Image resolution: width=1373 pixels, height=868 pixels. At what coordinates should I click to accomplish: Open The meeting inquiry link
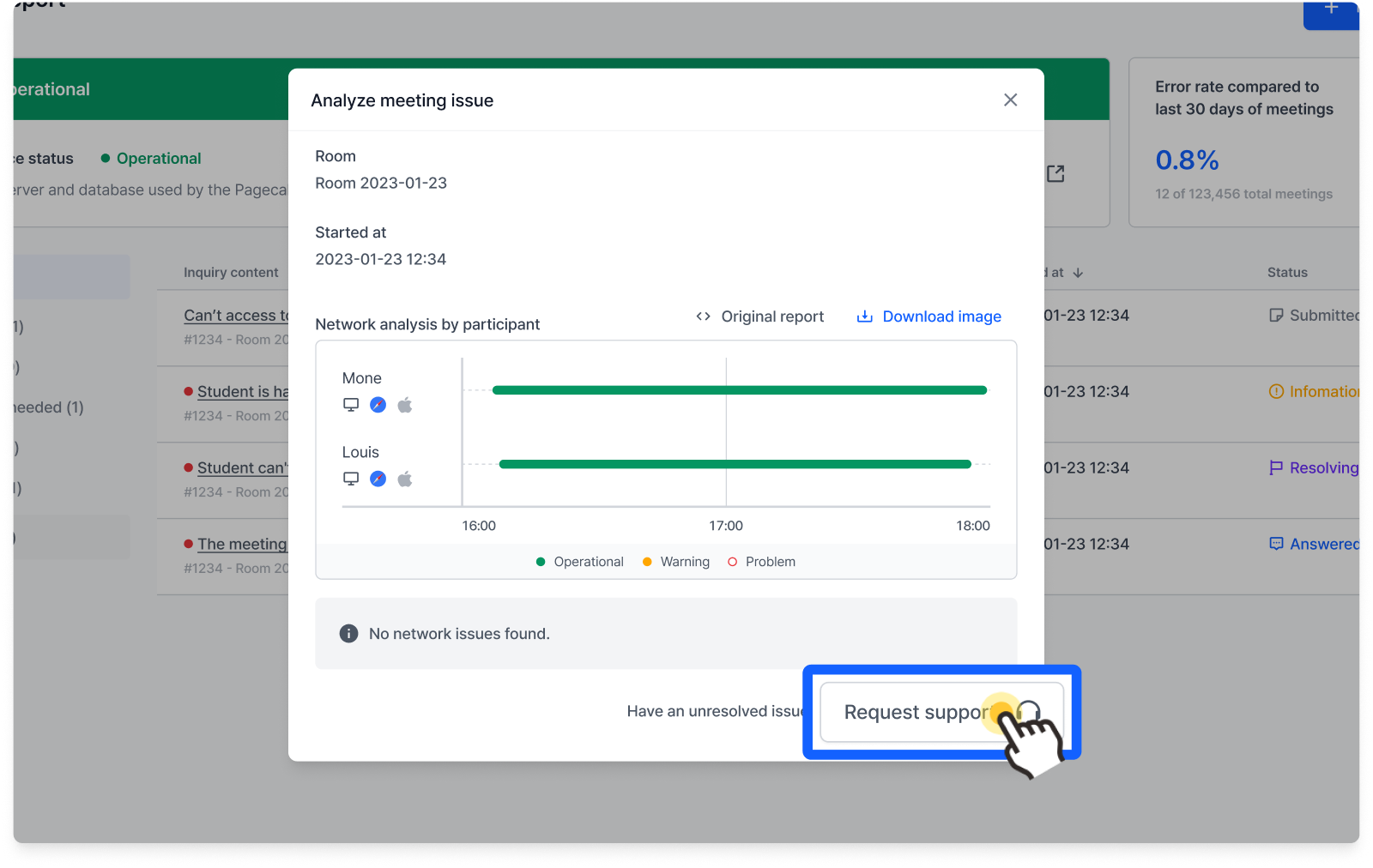tap(243, 545)
